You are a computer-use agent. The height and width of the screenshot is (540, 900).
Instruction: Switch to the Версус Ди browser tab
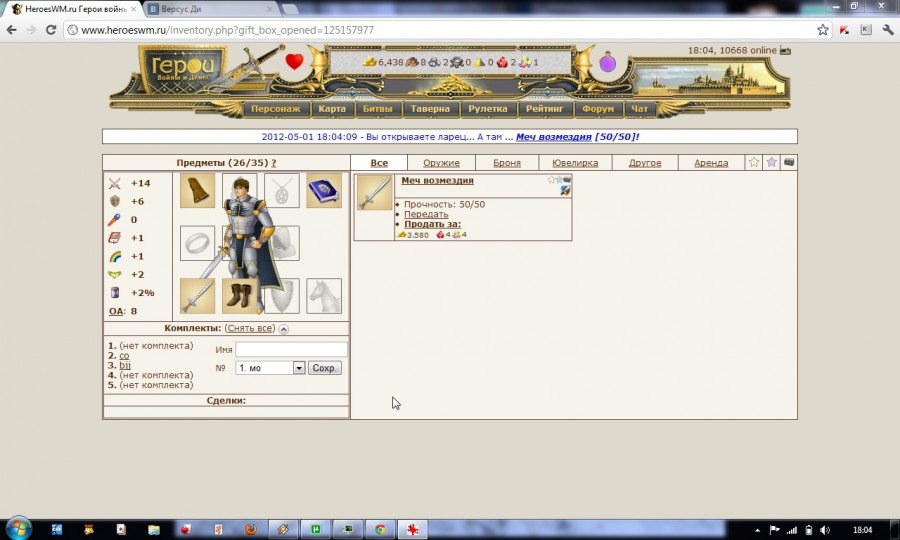point(211,9)
